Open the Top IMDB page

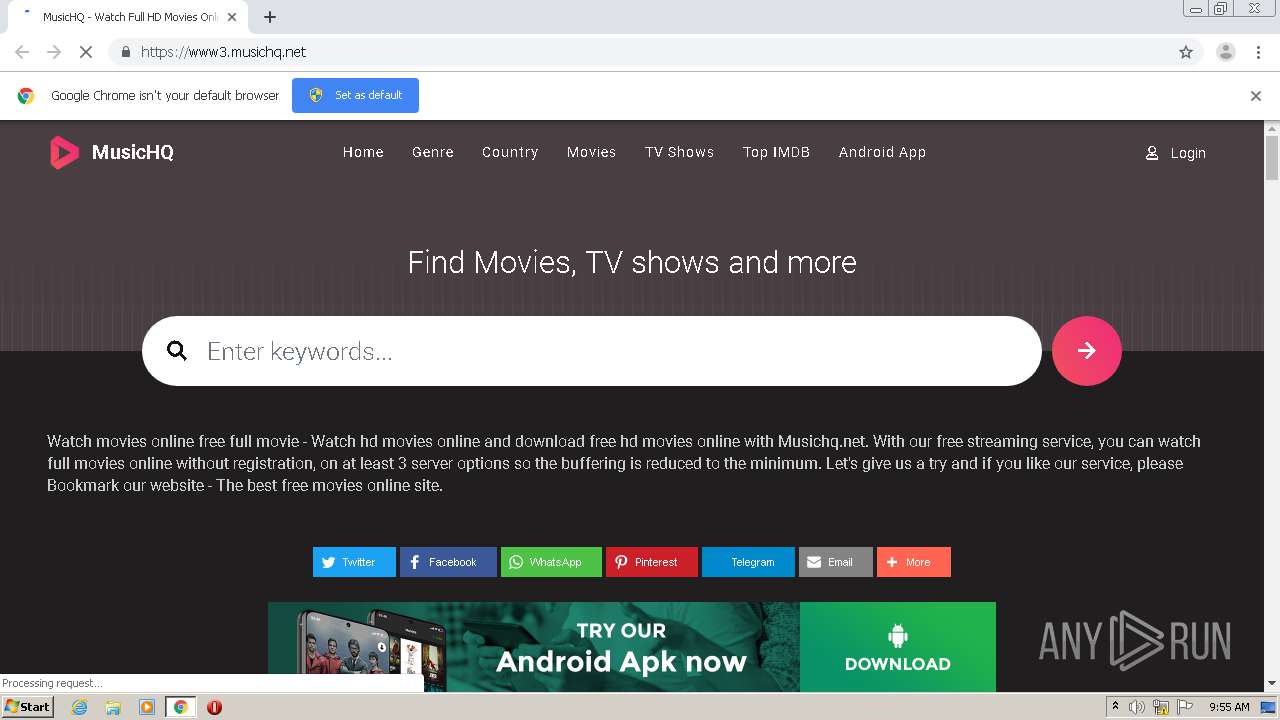click(x=776, y=152)
